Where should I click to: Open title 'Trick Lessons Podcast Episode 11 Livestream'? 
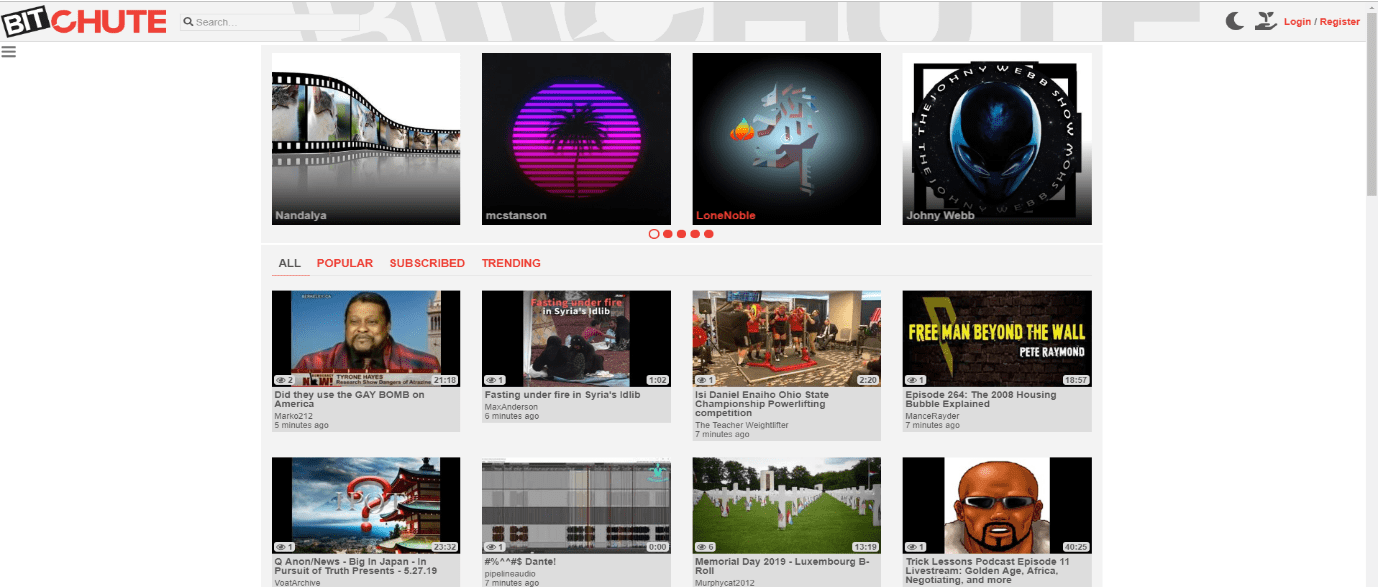pos(988,571)
